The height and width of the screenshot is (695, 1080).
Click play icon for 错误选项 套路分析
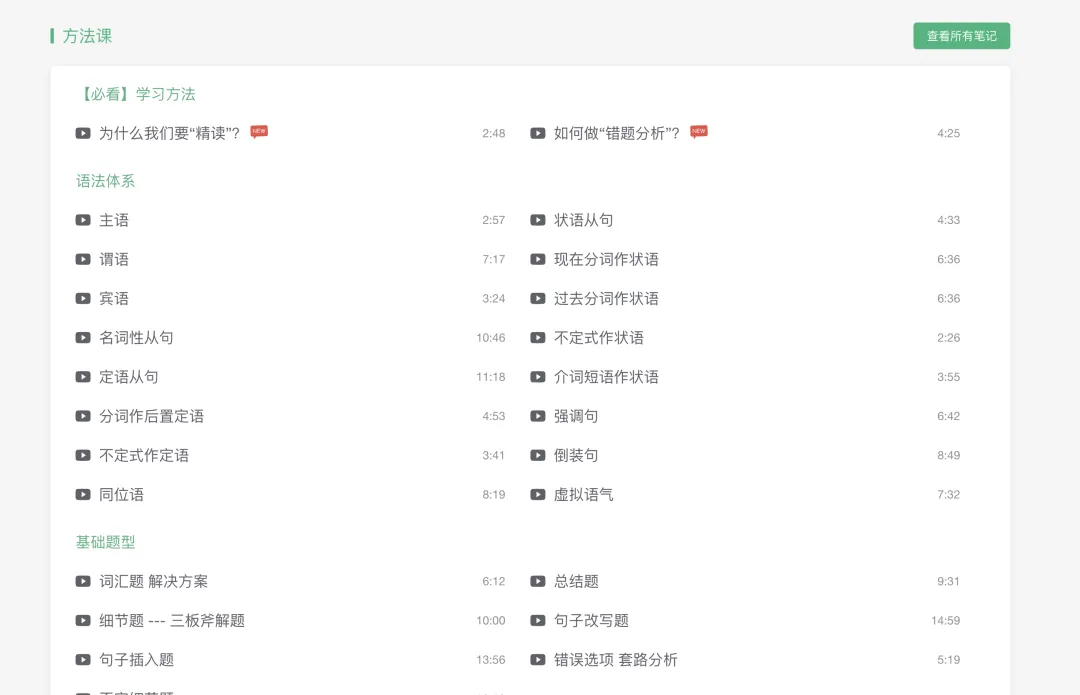click(537, 660)
